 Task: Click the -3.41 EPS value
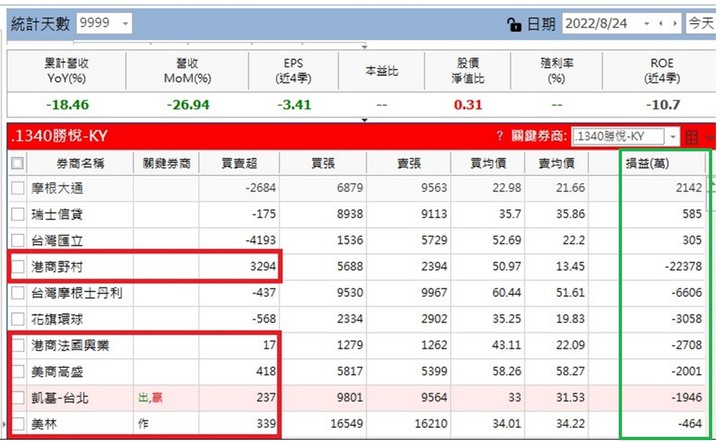(294, 105)
